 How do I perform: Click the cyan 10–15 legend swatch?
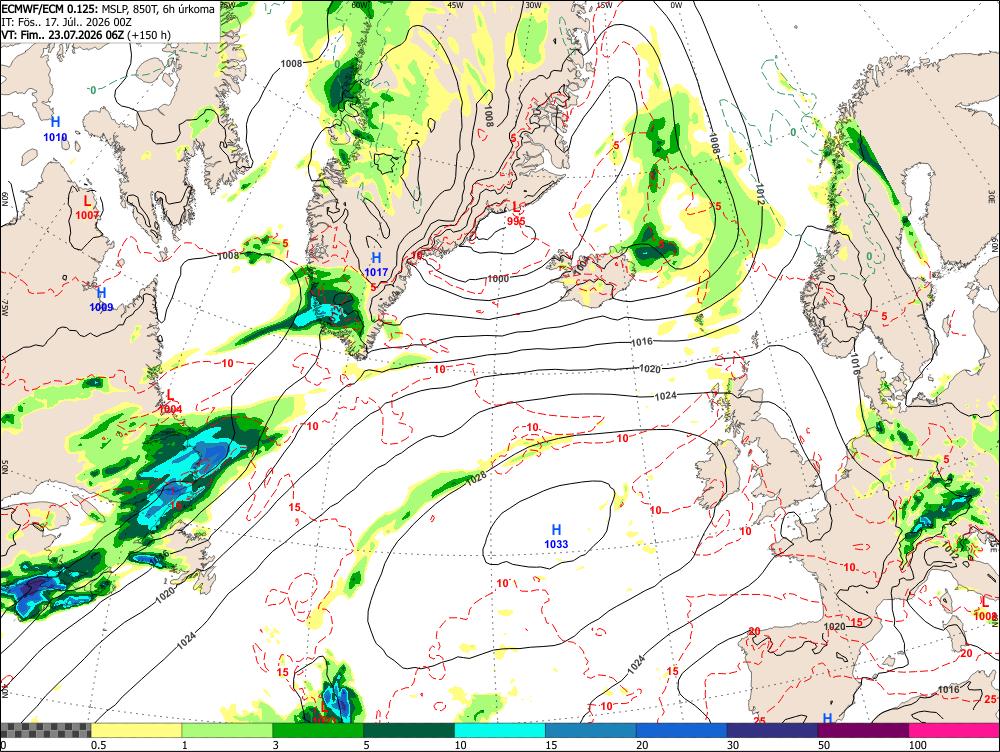(x=499, y=730)
